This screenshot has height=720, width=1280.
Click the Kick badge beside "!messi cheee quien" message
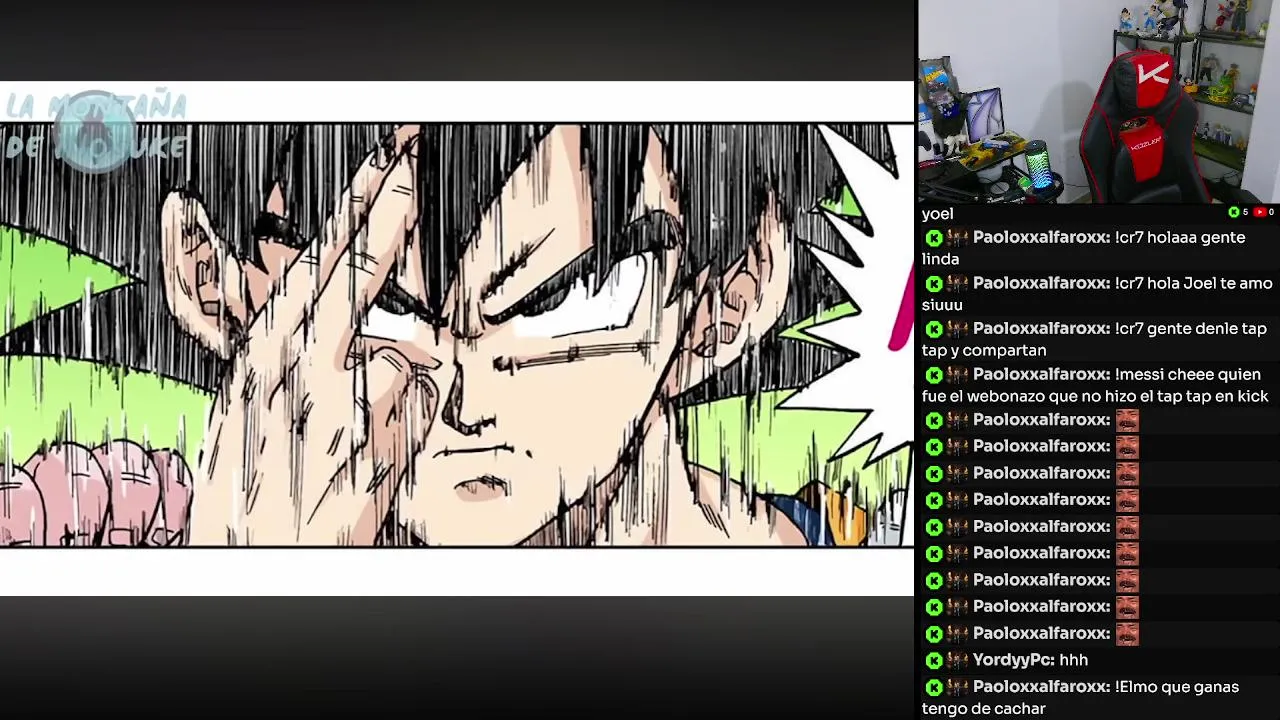[933, 375]
